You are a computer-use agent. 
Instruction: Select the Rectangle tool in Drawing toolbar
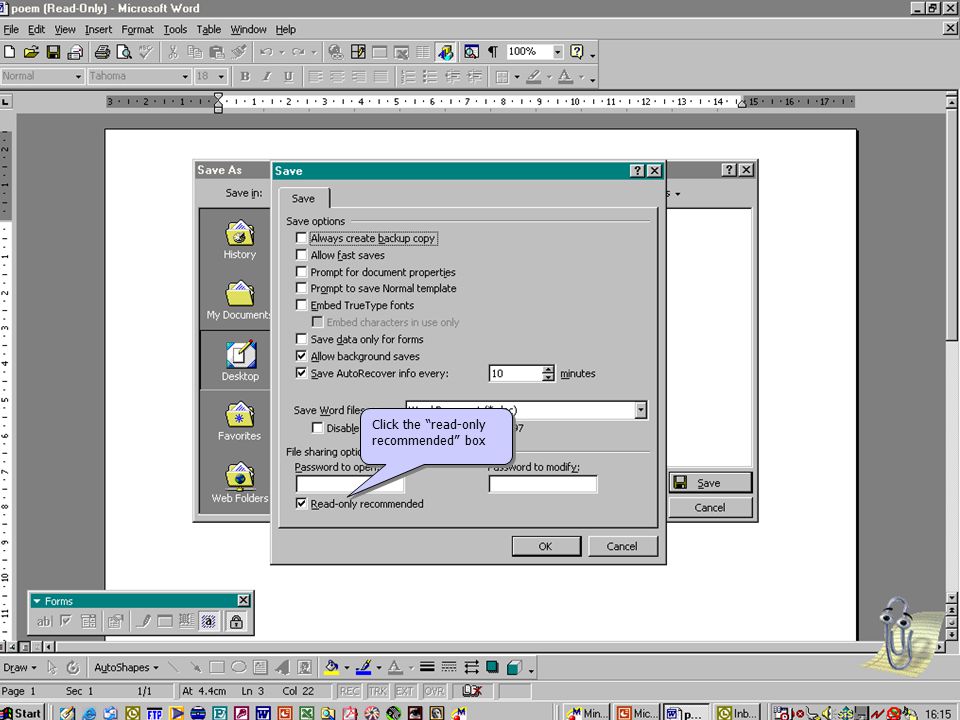click(217, 667)
